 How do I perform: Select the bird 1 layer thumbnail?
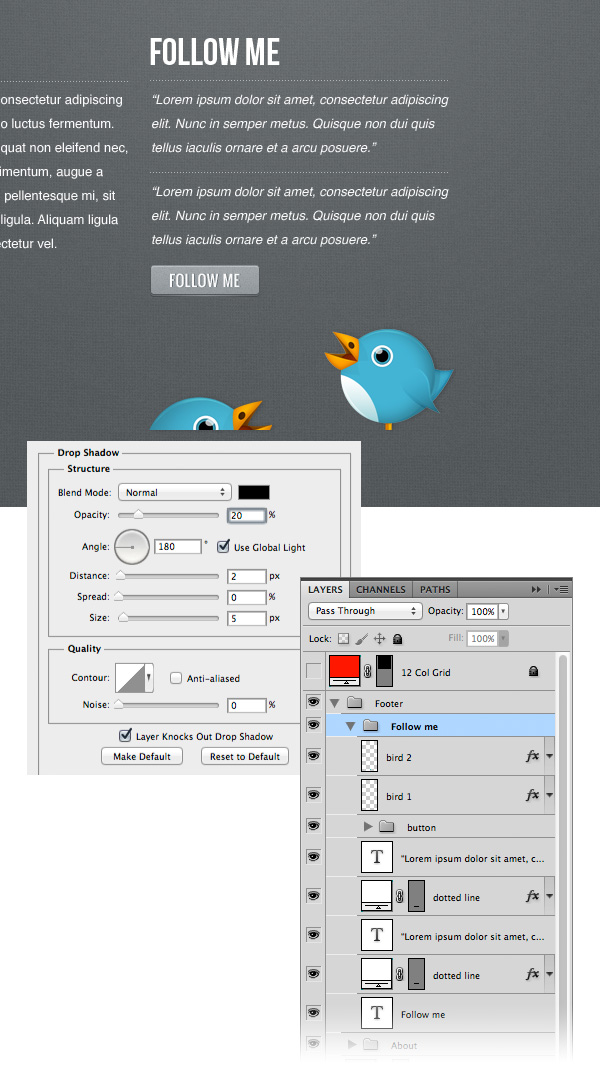tap(369, 795)
